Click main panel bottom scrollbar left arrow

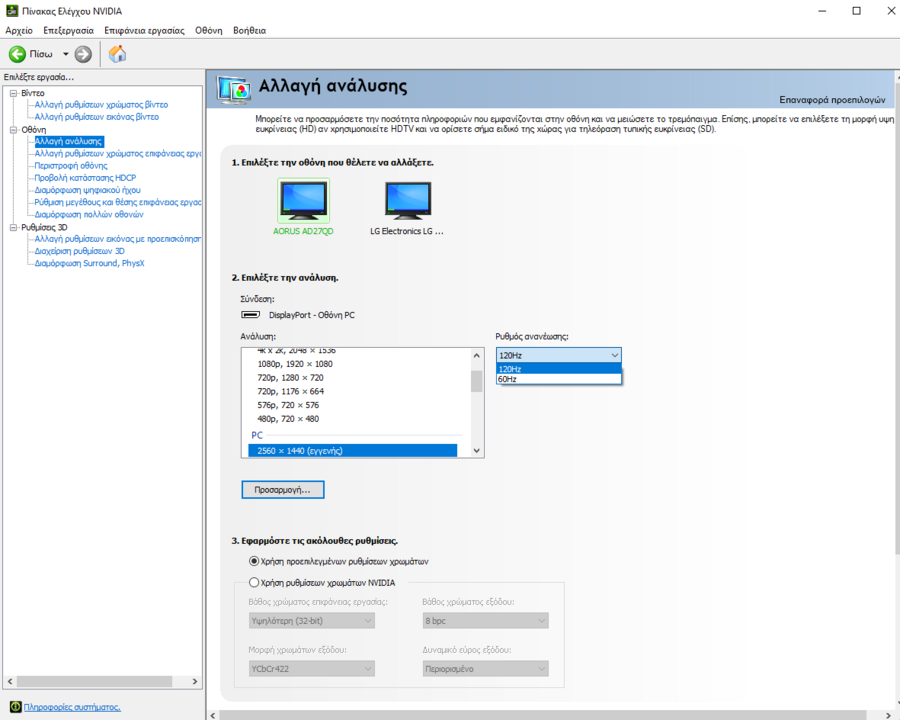213,715
